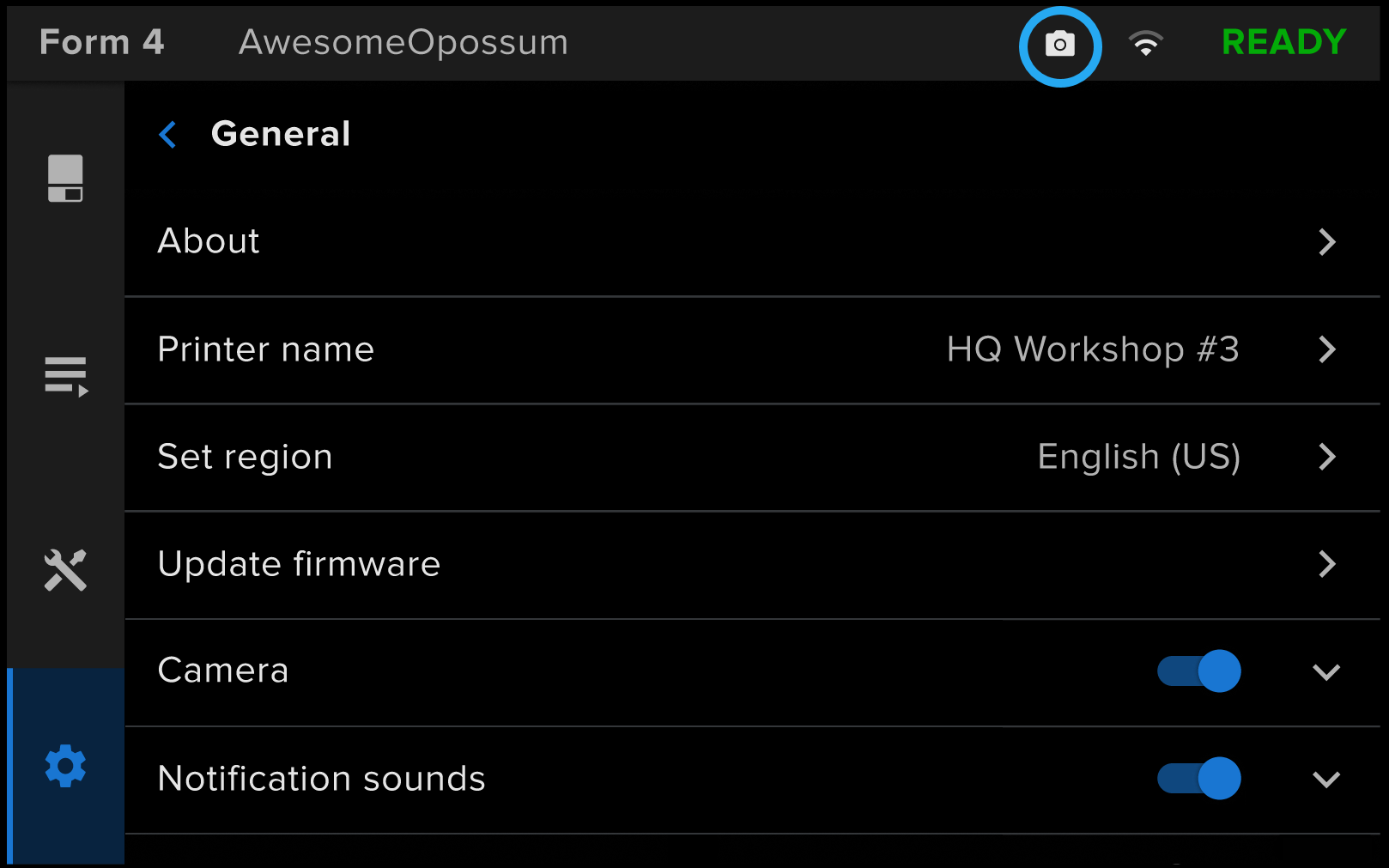Image resolution: width=1389 pixels, height=868 pixels.
Task: Select the General screen title
Action: click(x=281, y=134)
